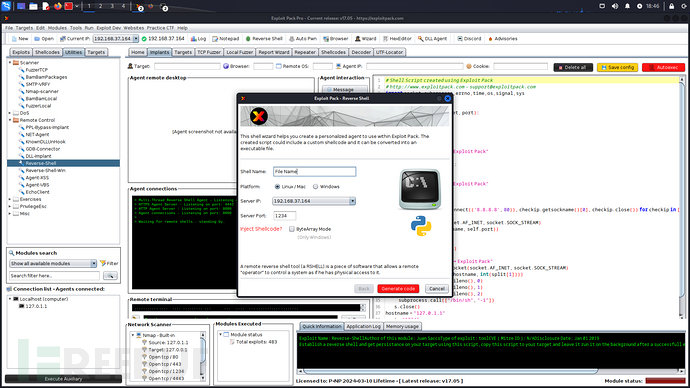Switch to the Shellcodes left tab
Viewport: 690px width, 388px height.
(47, 52)
